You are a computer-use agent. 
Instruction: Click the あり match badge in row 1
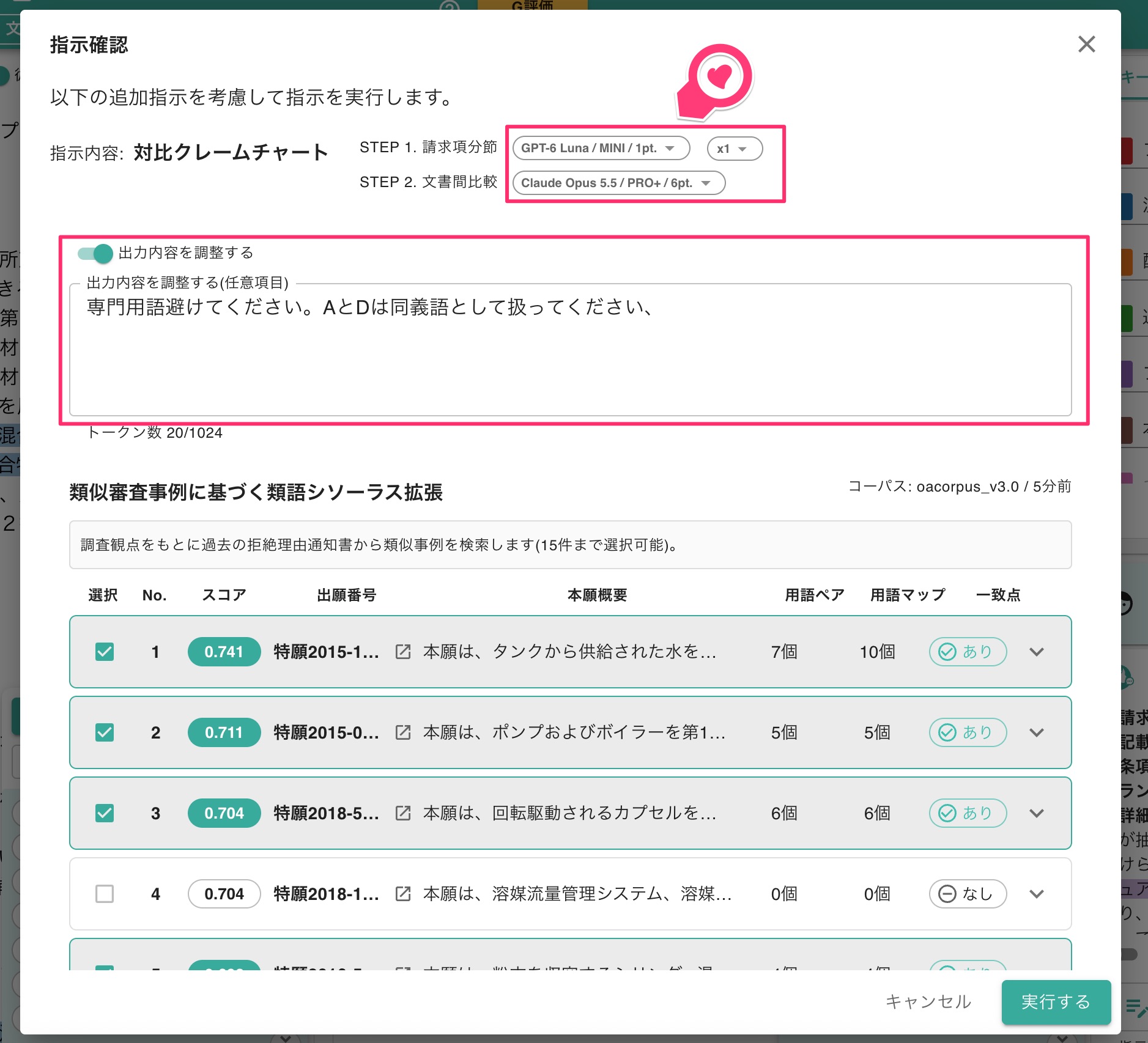tap(968, 652)
